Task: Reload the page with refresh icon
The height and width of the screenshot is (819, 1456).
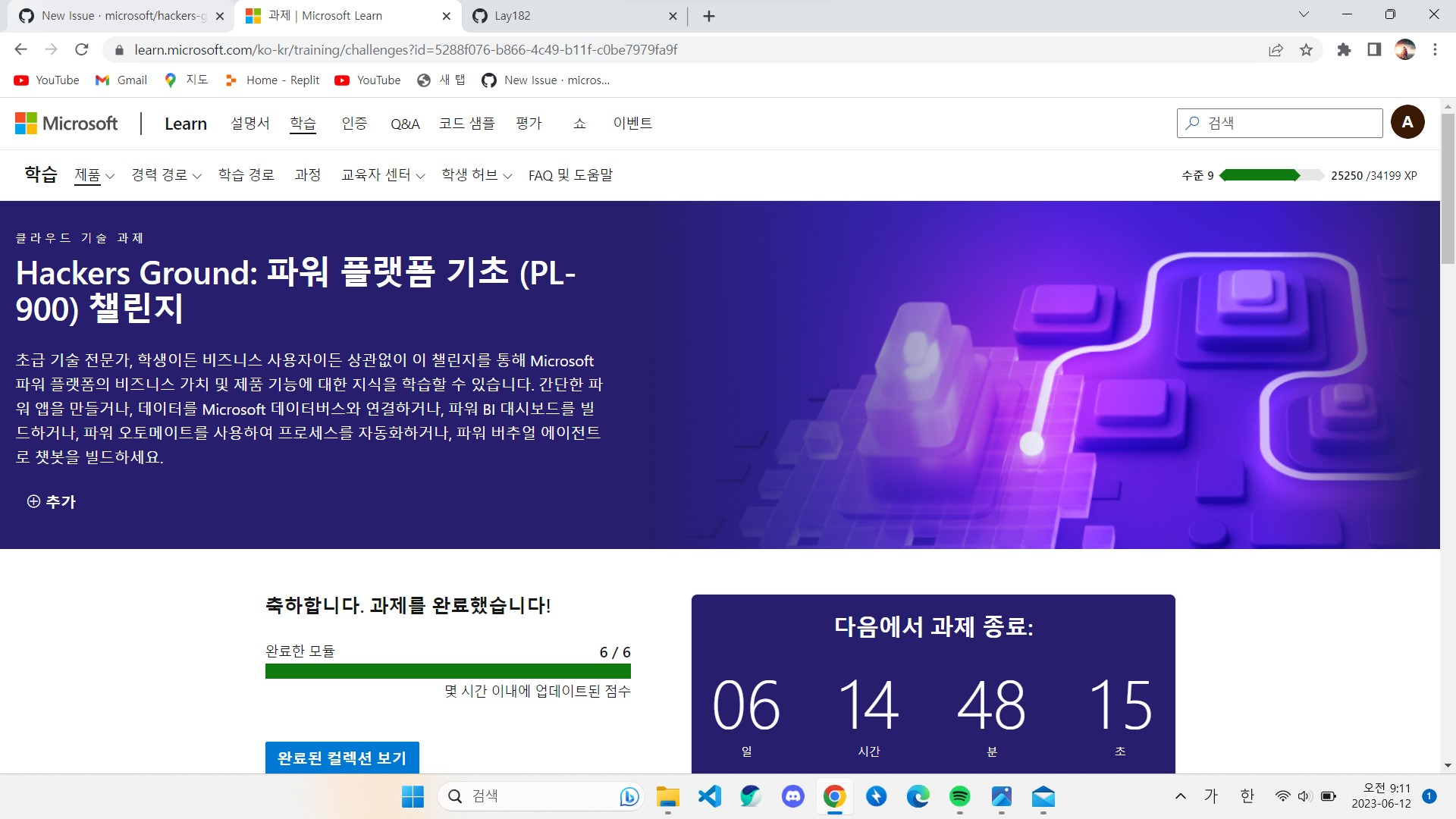Action: click(82, 49)
